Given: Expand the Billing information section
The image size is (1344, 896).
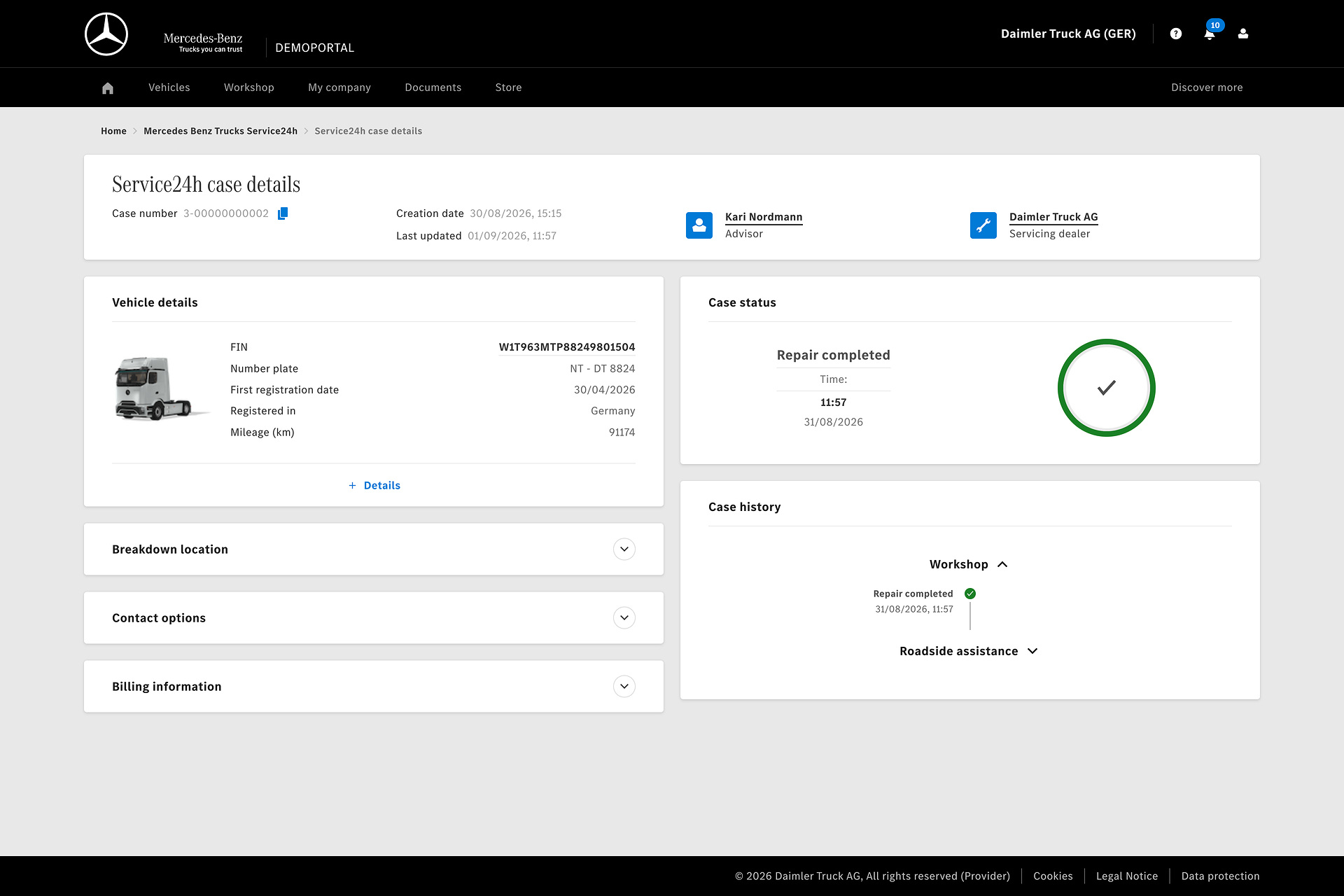Looking at the screenshot, I should 624,687.
